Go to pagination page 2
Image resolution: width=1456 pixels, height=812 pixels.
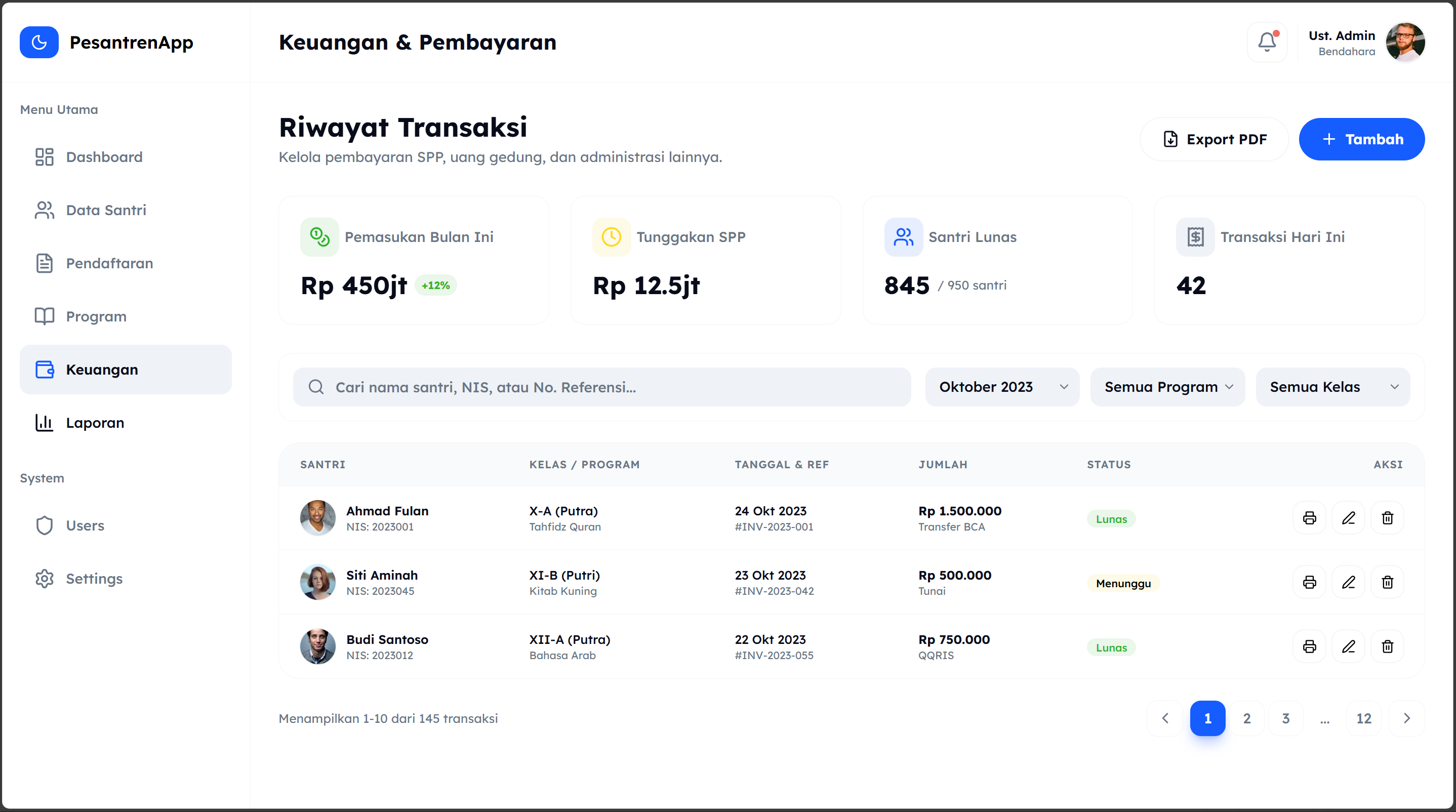pos(1246,718)
